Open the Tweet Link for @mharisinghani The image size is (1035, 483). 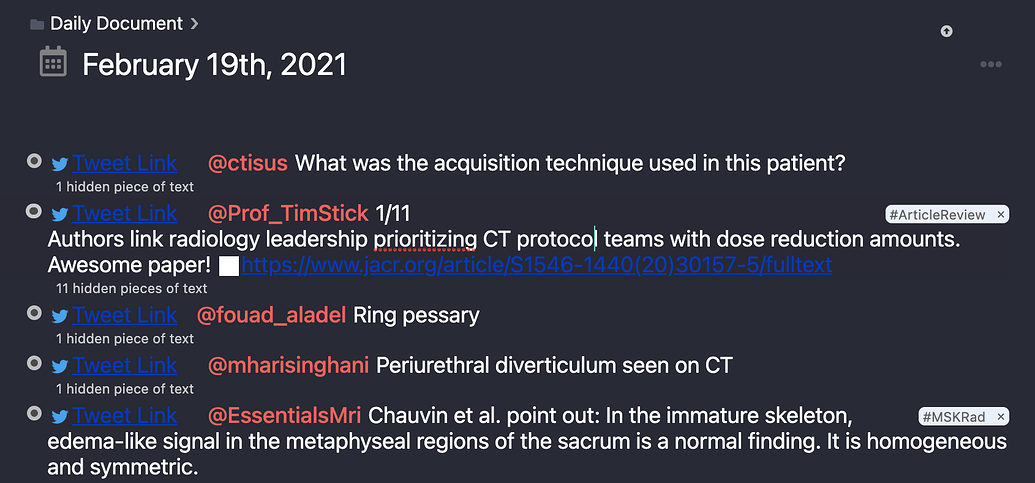(x=125, y=365)
